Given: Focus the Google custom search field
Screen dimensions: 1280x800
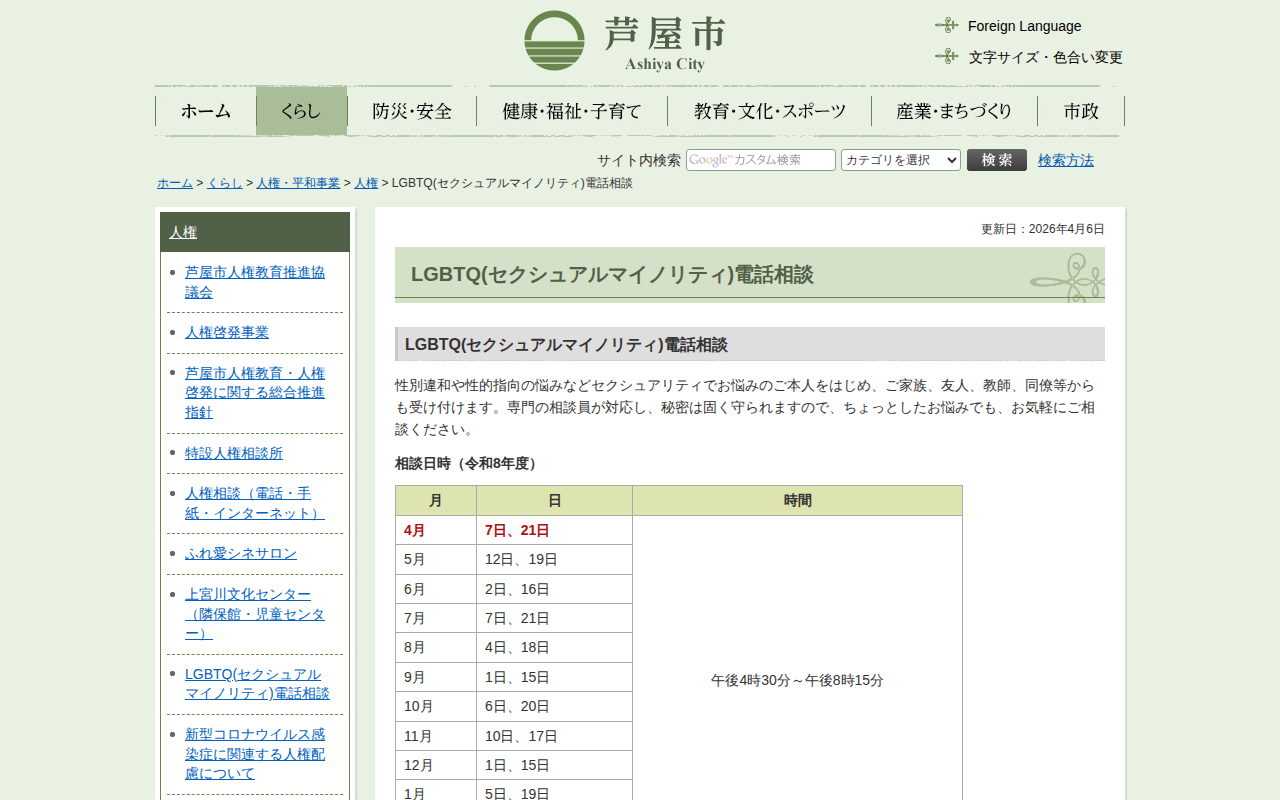Looking at the screenshot, I should click(x=760, y=160).
